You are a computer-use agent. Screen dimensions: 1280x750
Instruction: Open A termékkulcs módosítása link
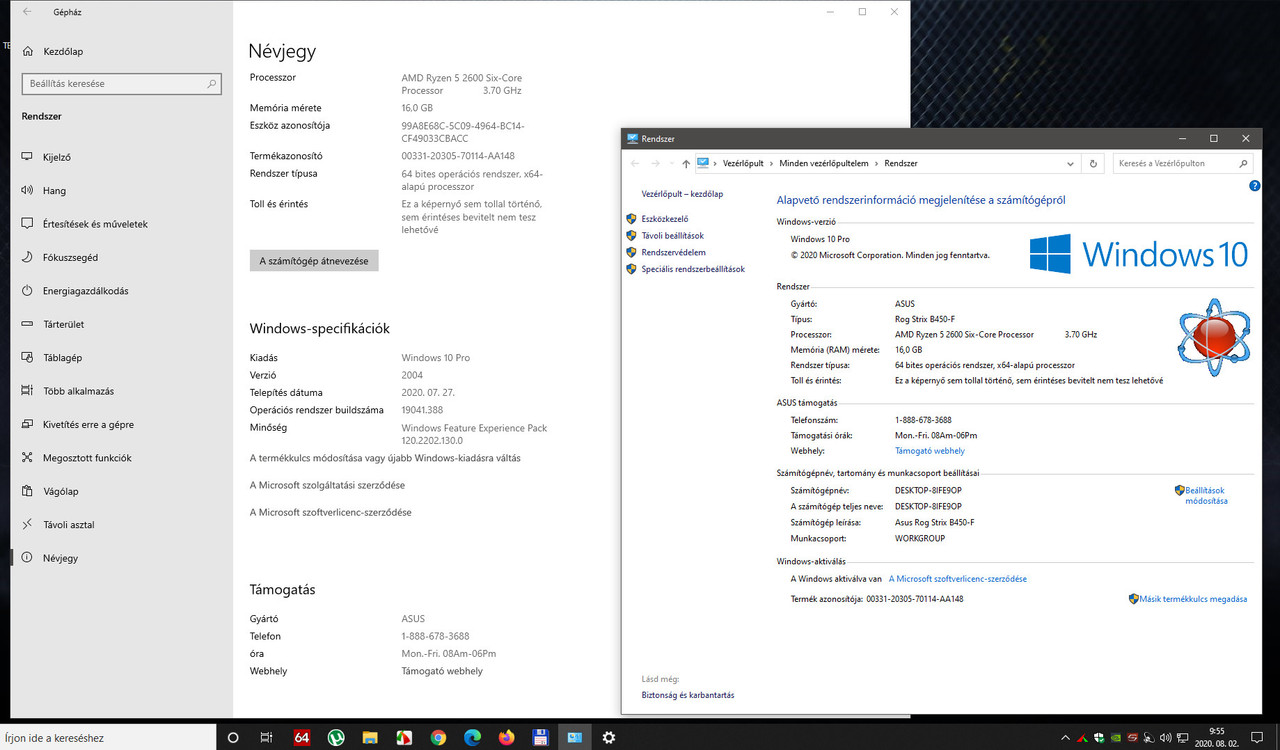tap(385, 458)
